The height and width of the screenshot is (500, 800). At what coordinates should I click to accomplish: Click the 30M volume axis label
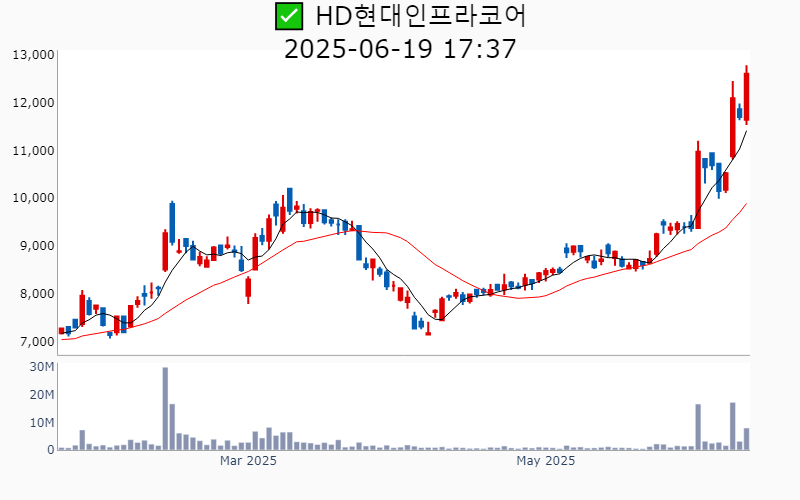click(42, 367)
